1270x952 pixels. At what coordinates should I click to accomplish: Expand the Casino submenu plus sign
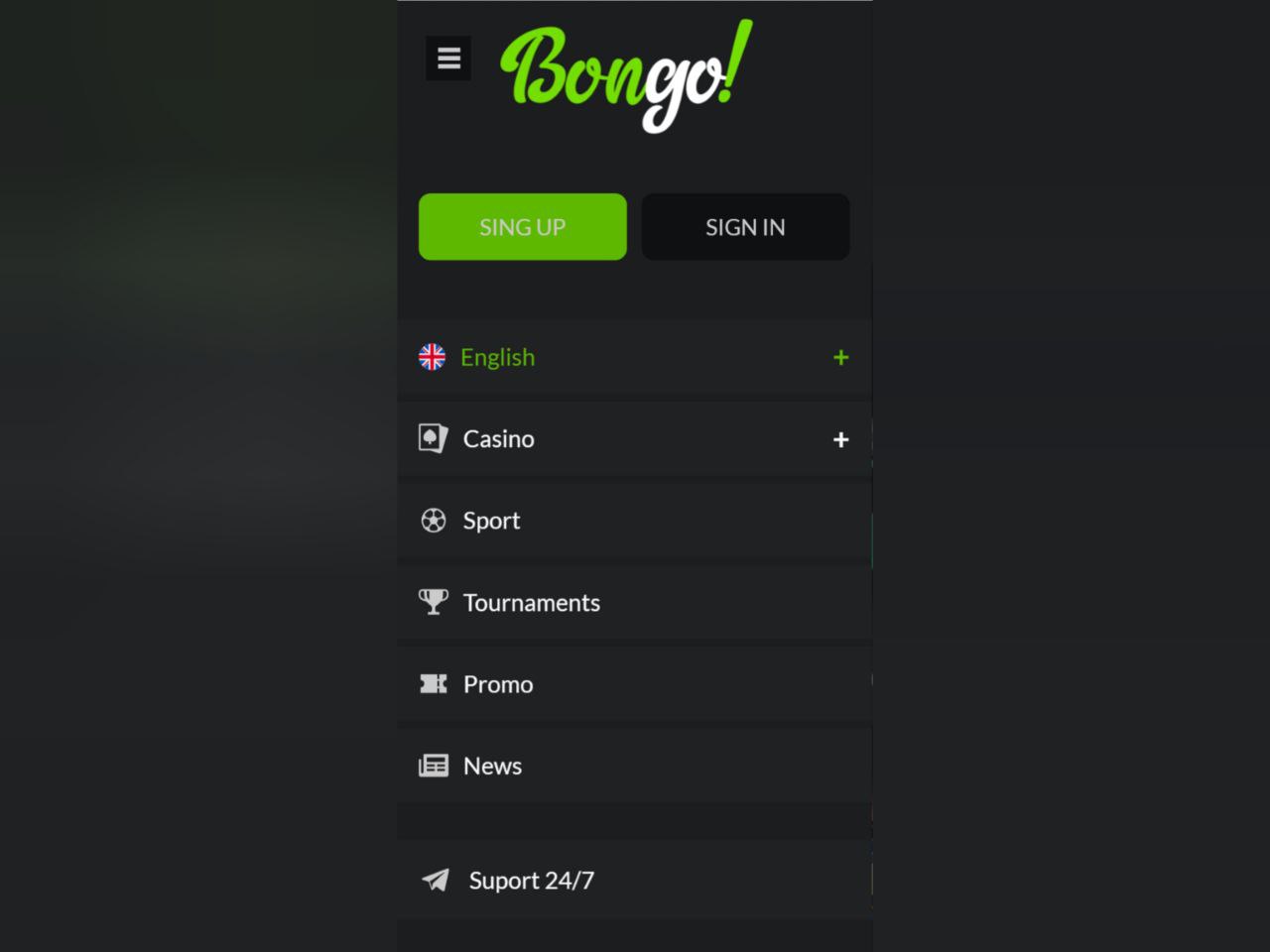click(841, 439)
